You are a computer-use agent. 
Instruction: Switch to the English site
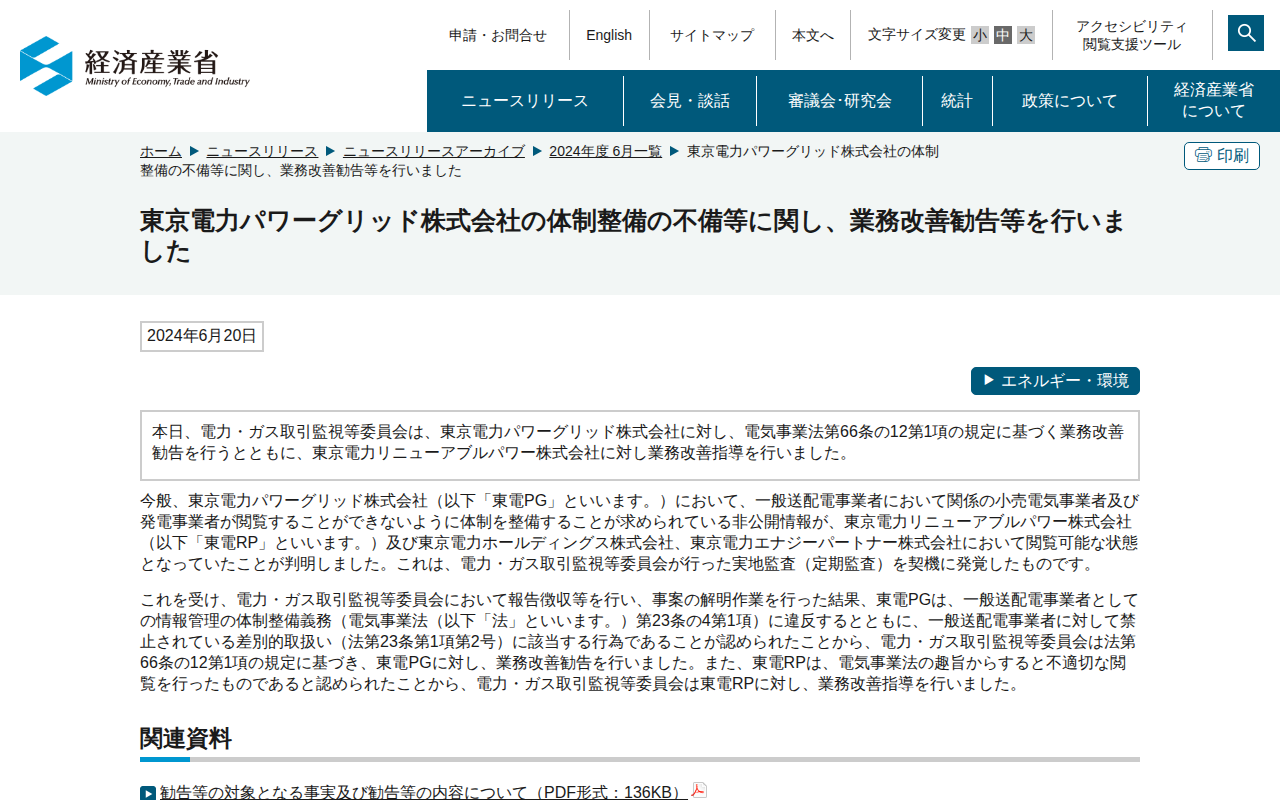tap(609, 35)
